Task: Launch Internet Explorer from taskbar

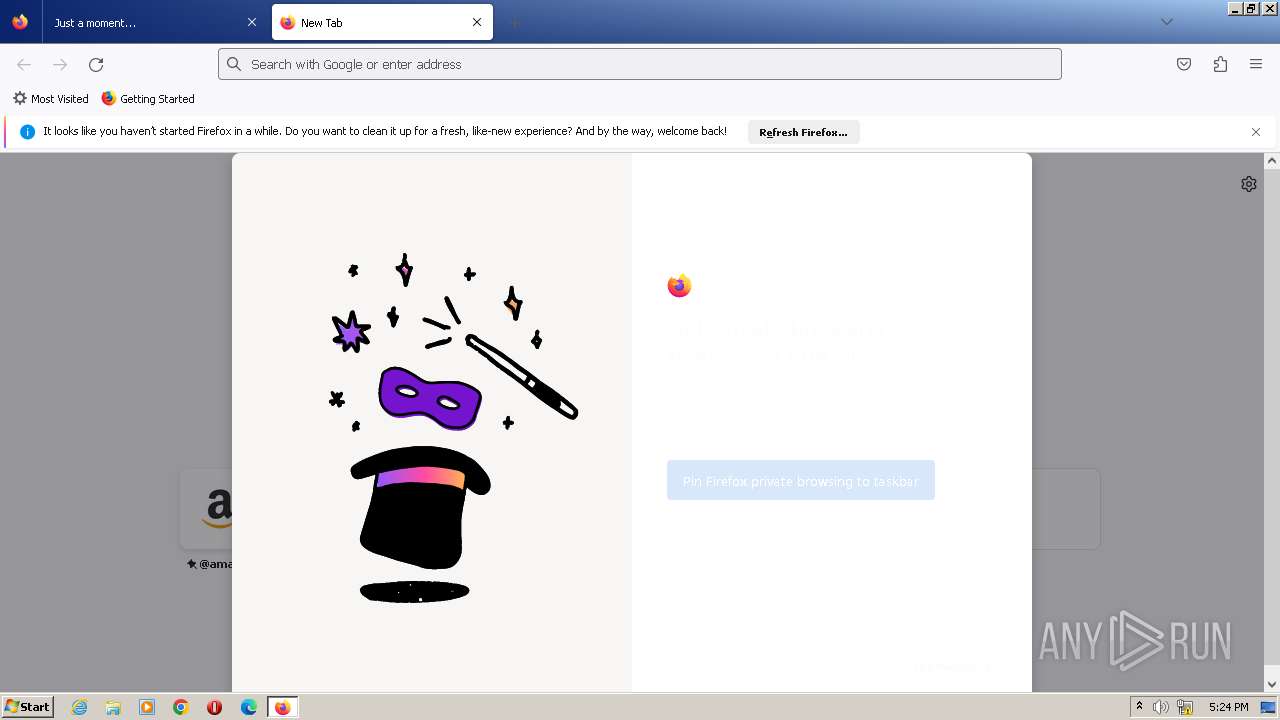Action: [x=80, y=707]
